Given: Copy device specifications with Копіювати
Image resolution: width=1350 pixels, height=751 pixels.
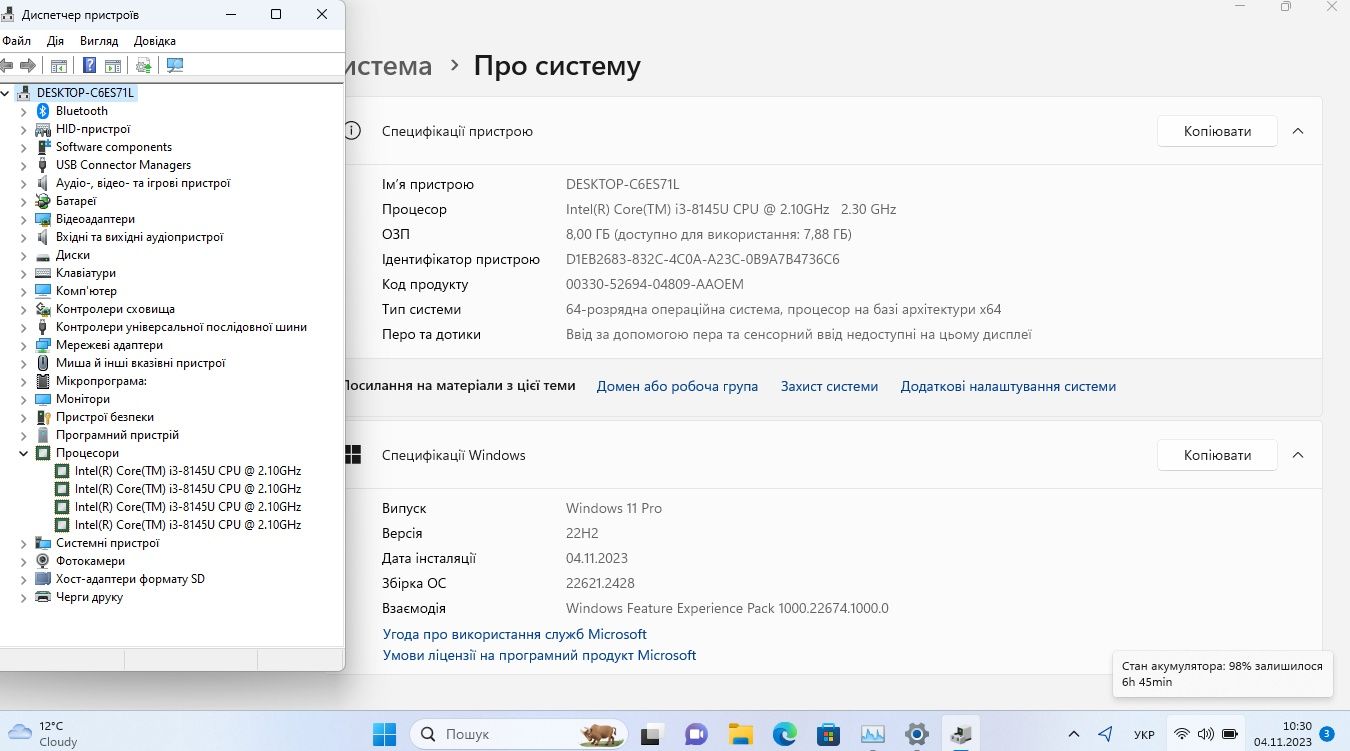Looking at the screenshot, I should pyautogui.click(x=1217, y=131).
